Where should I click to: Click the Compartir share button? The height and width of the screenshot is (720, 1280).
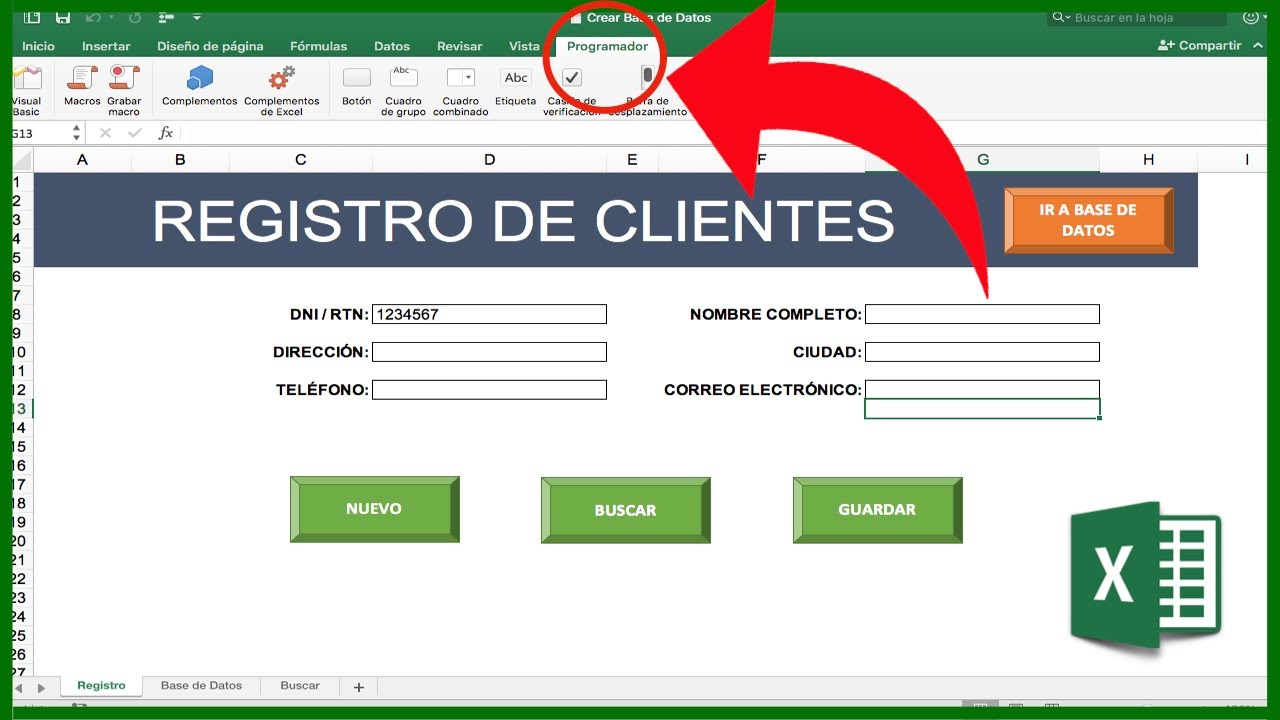coord(1199,45)
